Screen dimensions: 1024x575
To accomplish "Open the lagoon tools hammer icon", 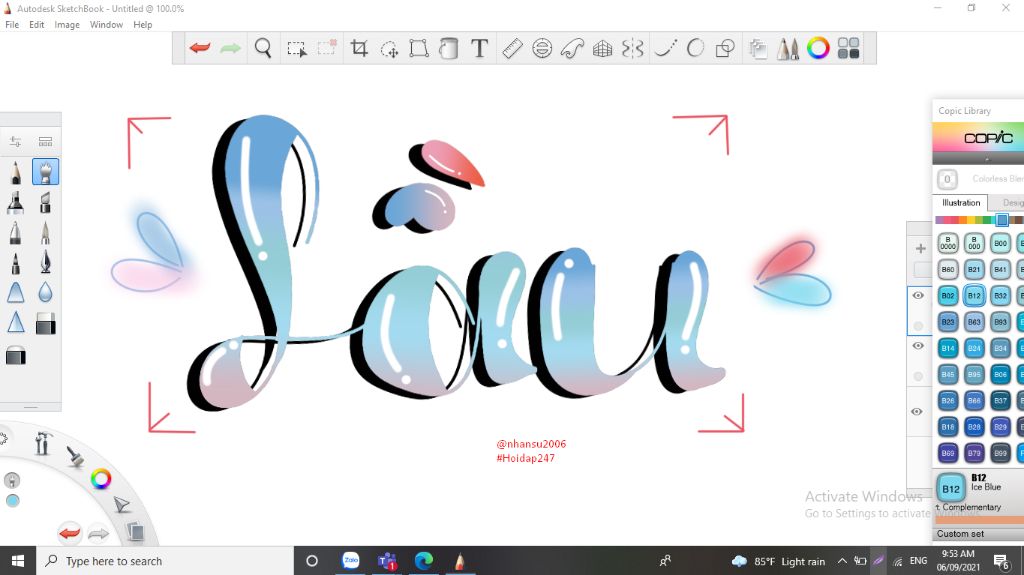I will (x=42, y=443).
